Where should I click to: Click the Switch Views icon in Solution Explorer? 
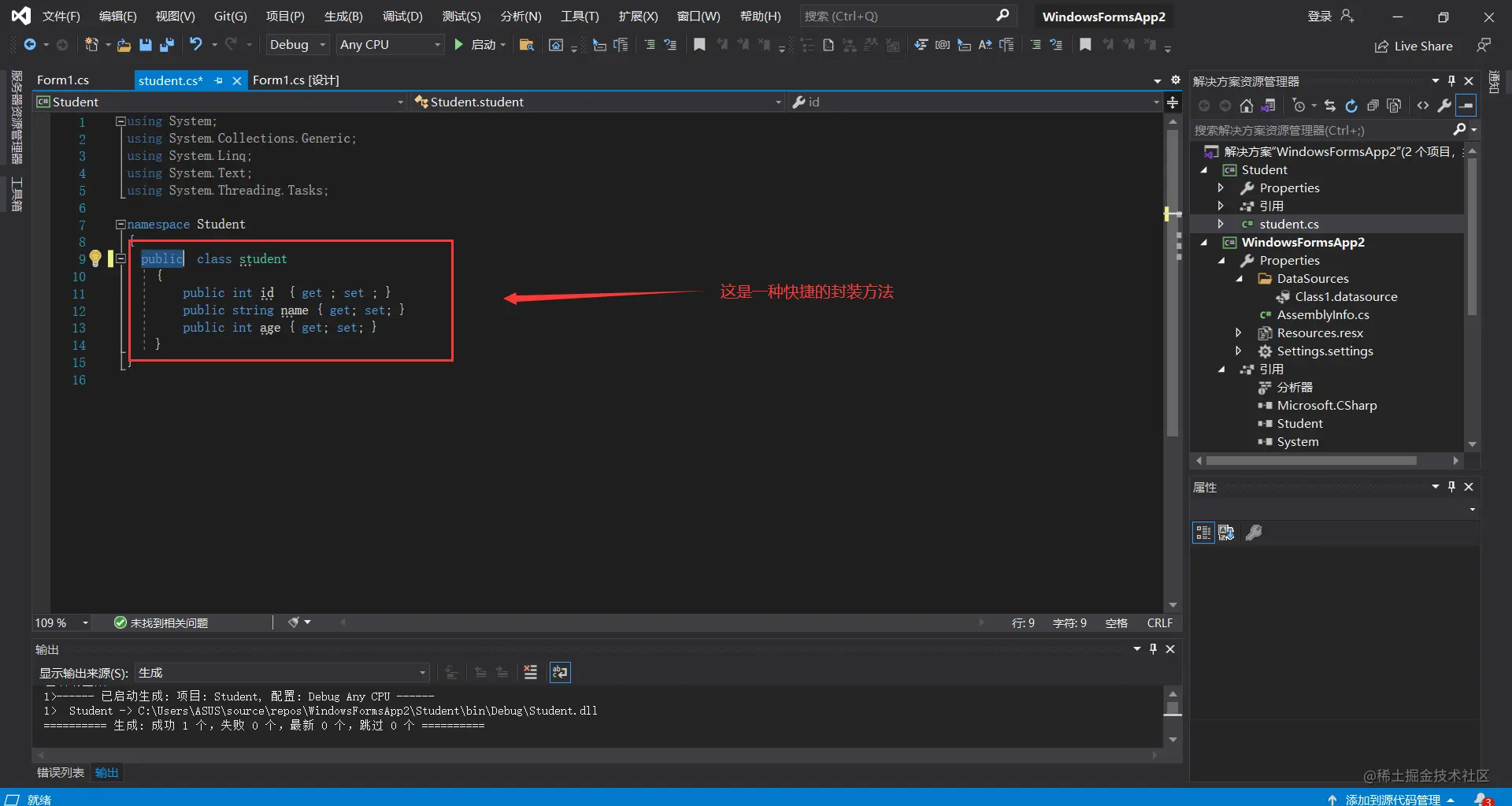click(x=1269, y=106)
